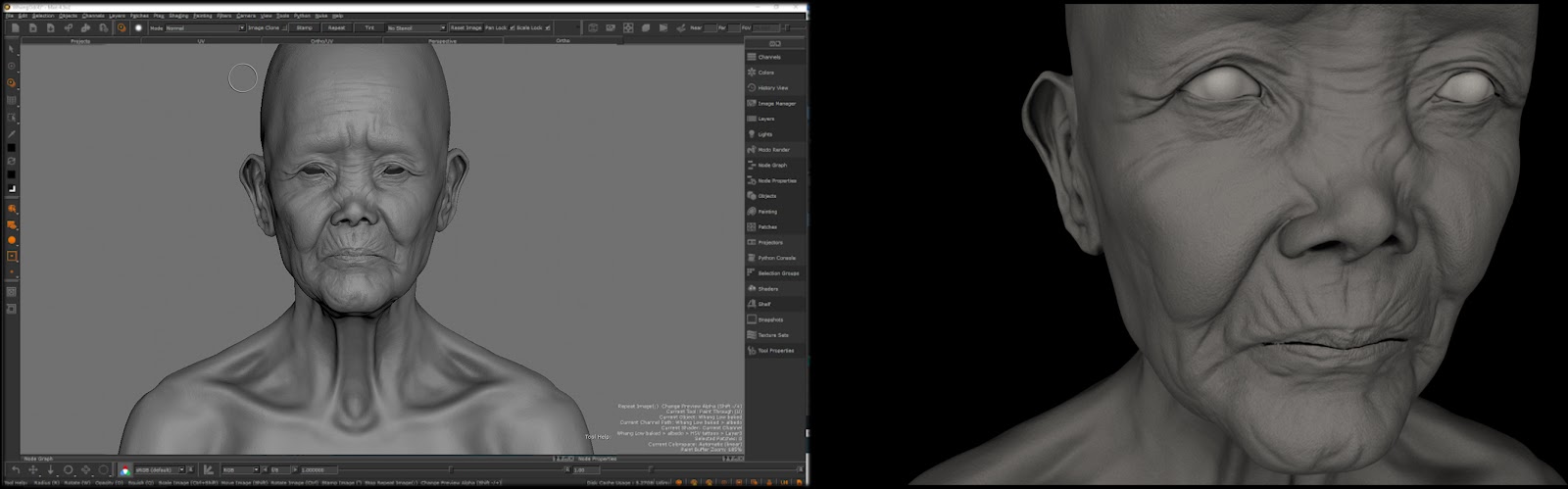This screenshot has height=489, width=1568.
Task: Open the File menu
Action: click(9, 16)
